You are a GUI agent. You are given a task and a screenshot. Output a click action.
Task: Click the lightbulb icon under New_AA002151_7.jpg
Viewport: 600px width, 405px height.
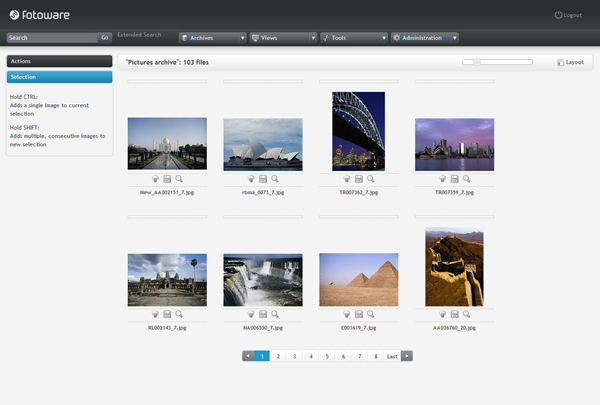[x=155, y=179]
